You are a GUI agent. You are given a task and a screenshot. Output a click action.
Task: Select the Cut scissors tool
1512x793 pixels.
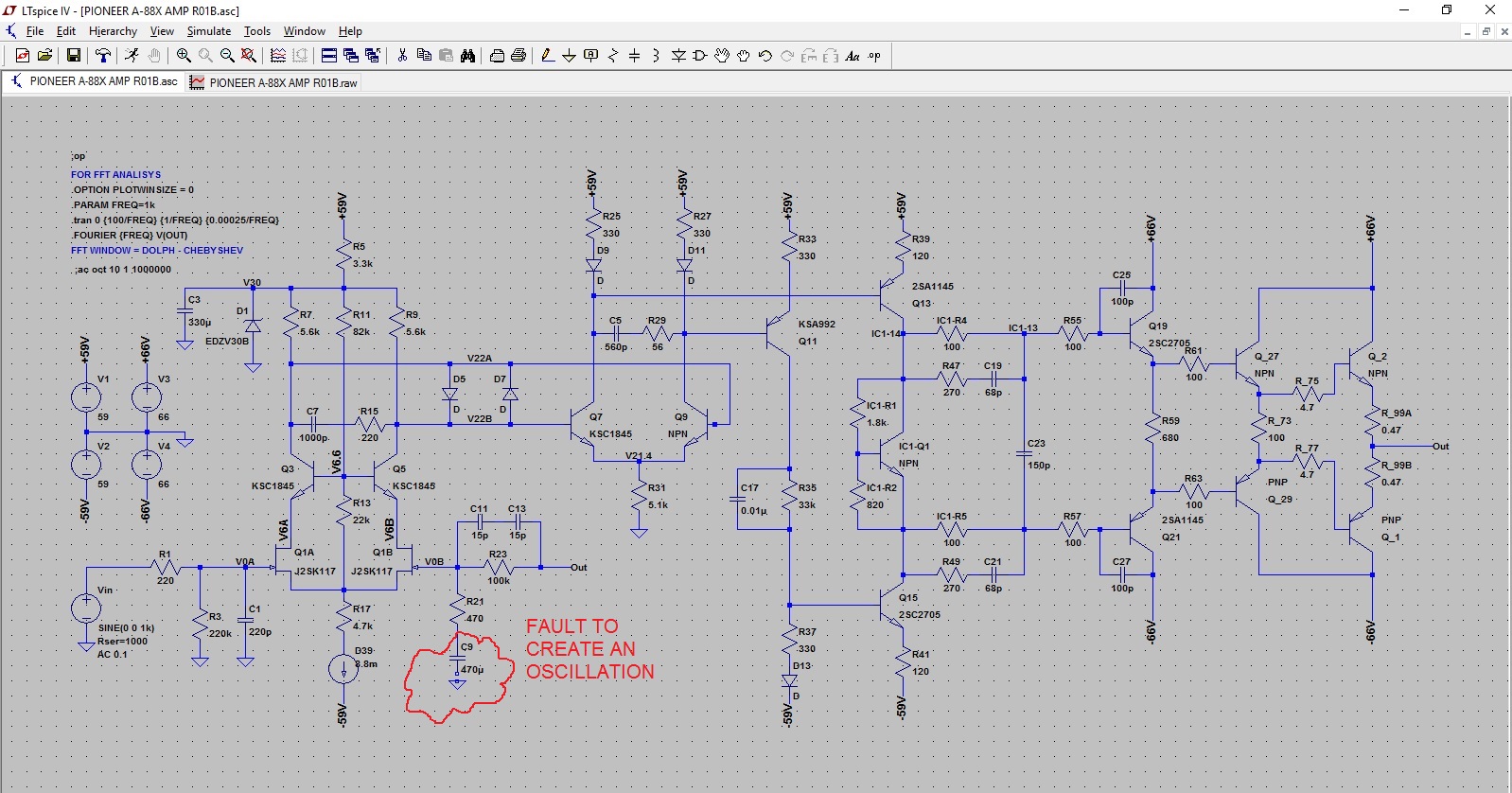pyautogui.click(x=402, y=56)
